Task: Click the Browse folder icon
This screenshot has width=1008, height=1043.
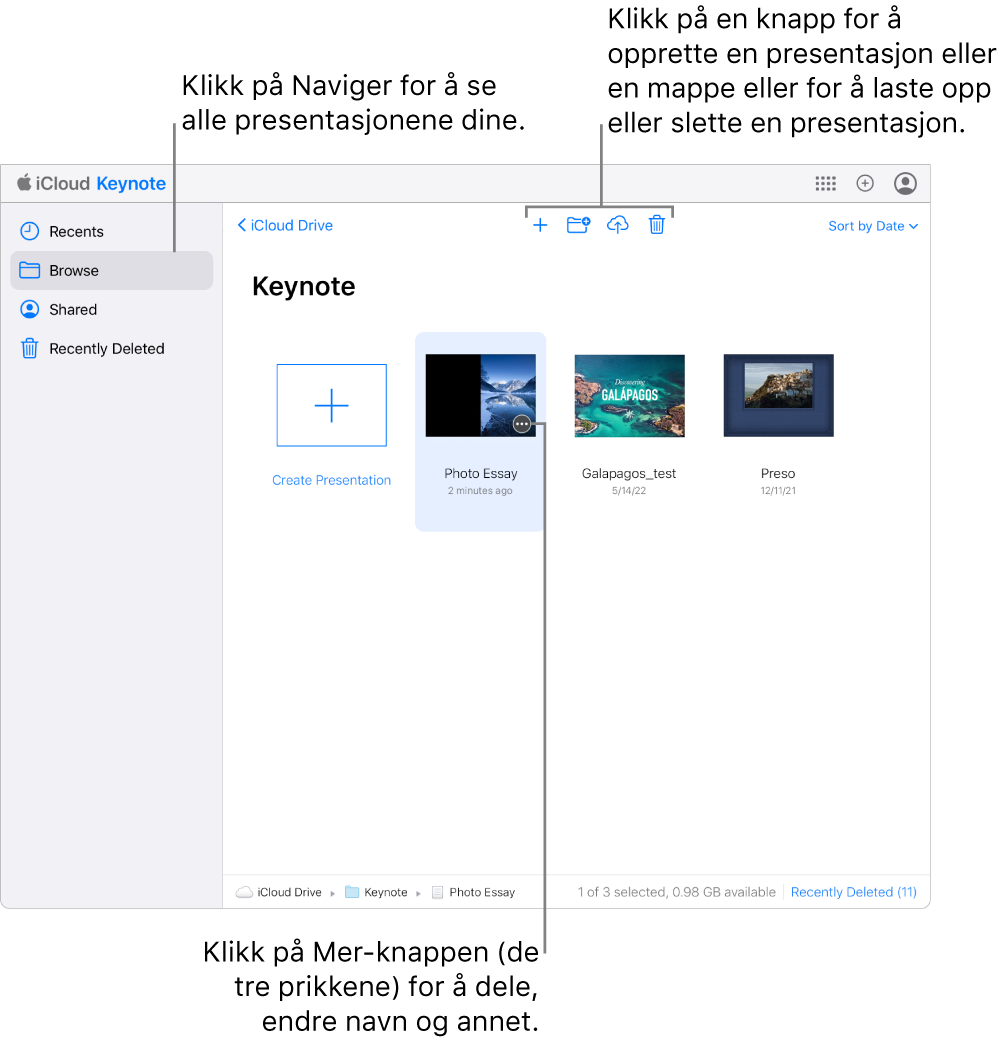Action: pyautogui.click(x=30, y=270)
